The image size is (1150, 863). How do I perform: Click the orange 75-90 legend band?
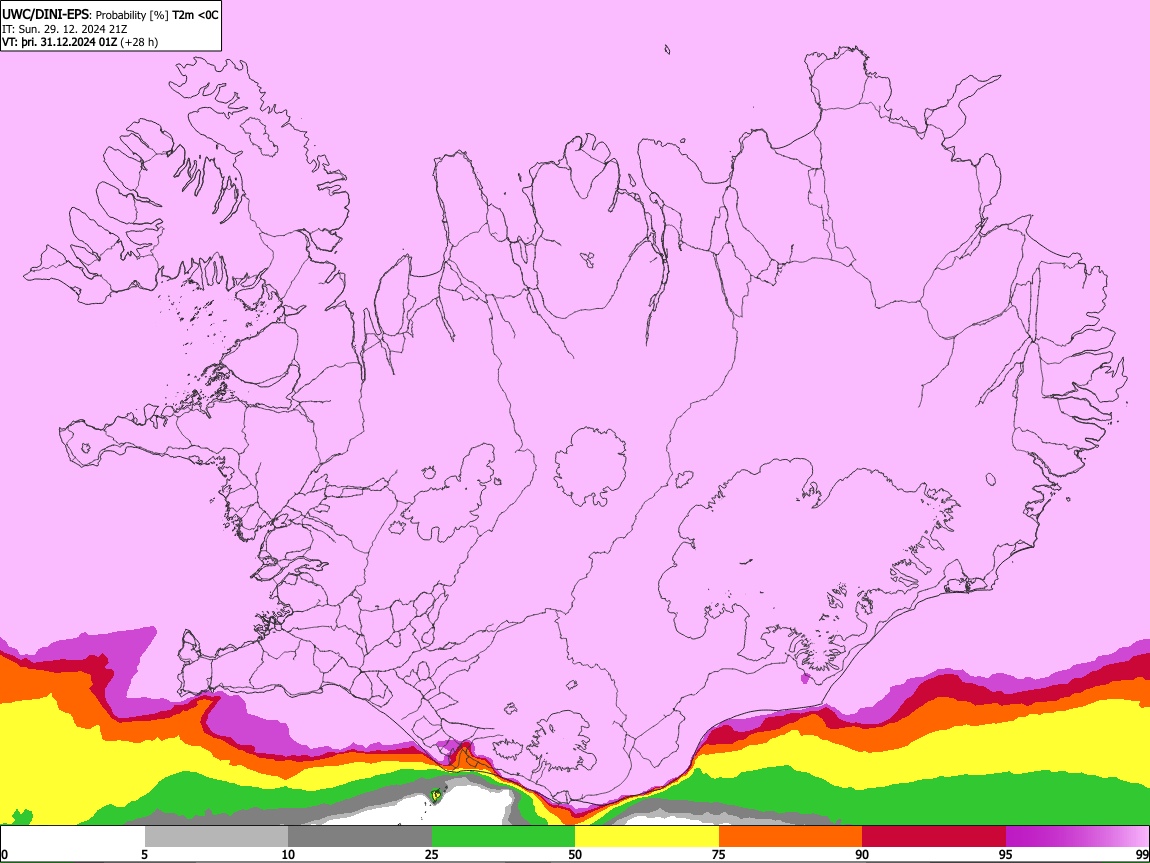791,837
